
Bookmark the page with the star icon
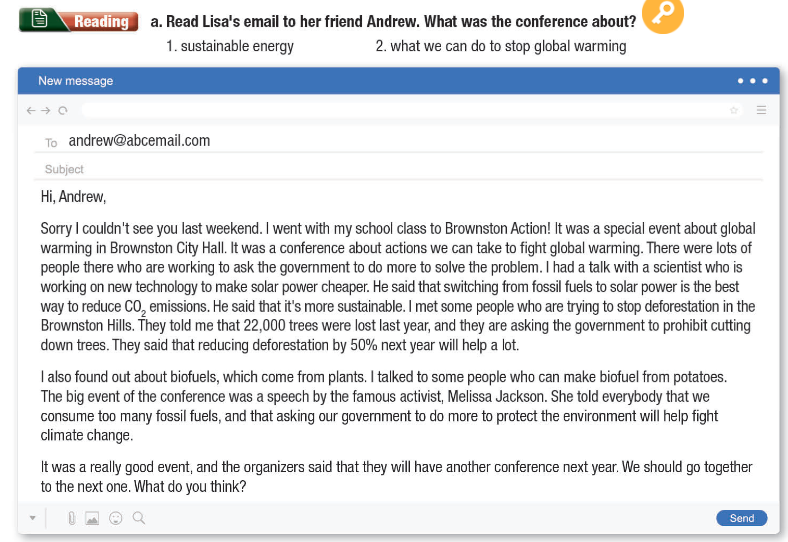pyautogui.click(x=734, y=110)
